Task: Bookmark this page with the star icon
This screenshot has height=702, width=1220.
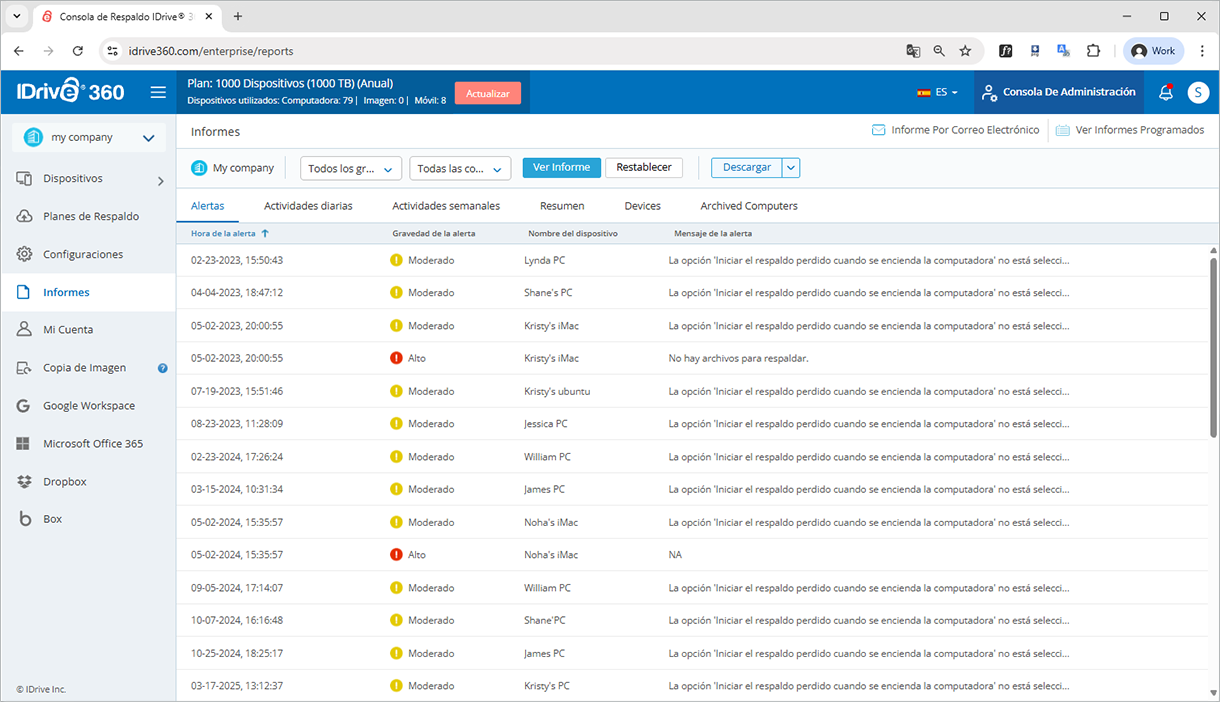Action: point(965,51)
